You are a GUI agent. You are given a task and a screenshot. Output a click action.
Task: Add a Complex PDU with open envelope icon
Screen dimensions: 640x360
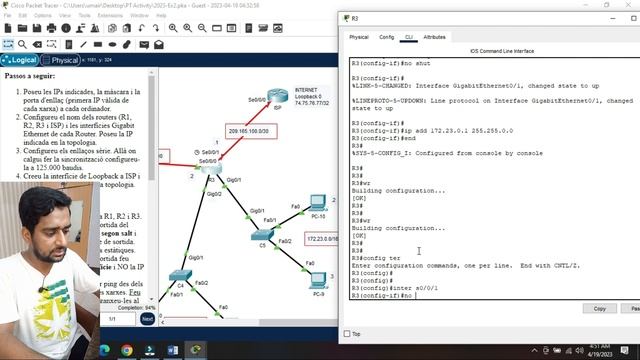(159, 44)
